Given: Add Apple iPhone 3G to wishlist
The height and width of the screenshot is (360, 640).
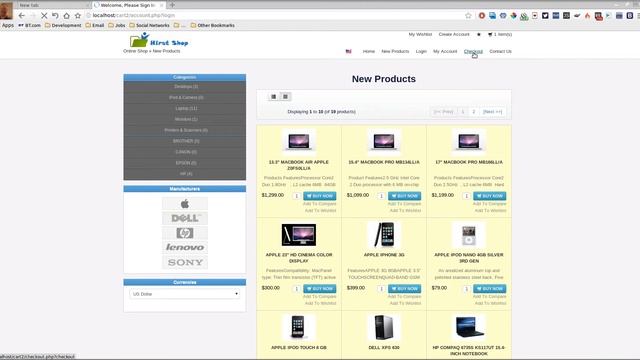Looking at the screenshot, I should [x=405, y=303].
